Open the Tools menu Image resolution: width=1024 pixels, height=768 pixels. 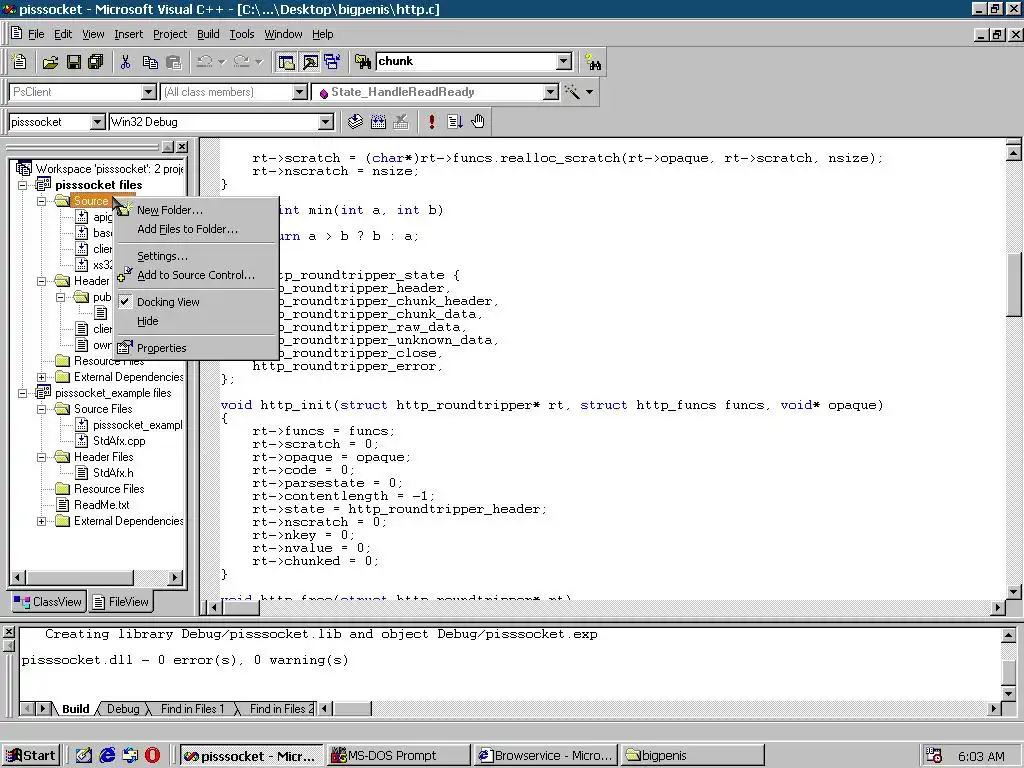click(x=242, y=34)
